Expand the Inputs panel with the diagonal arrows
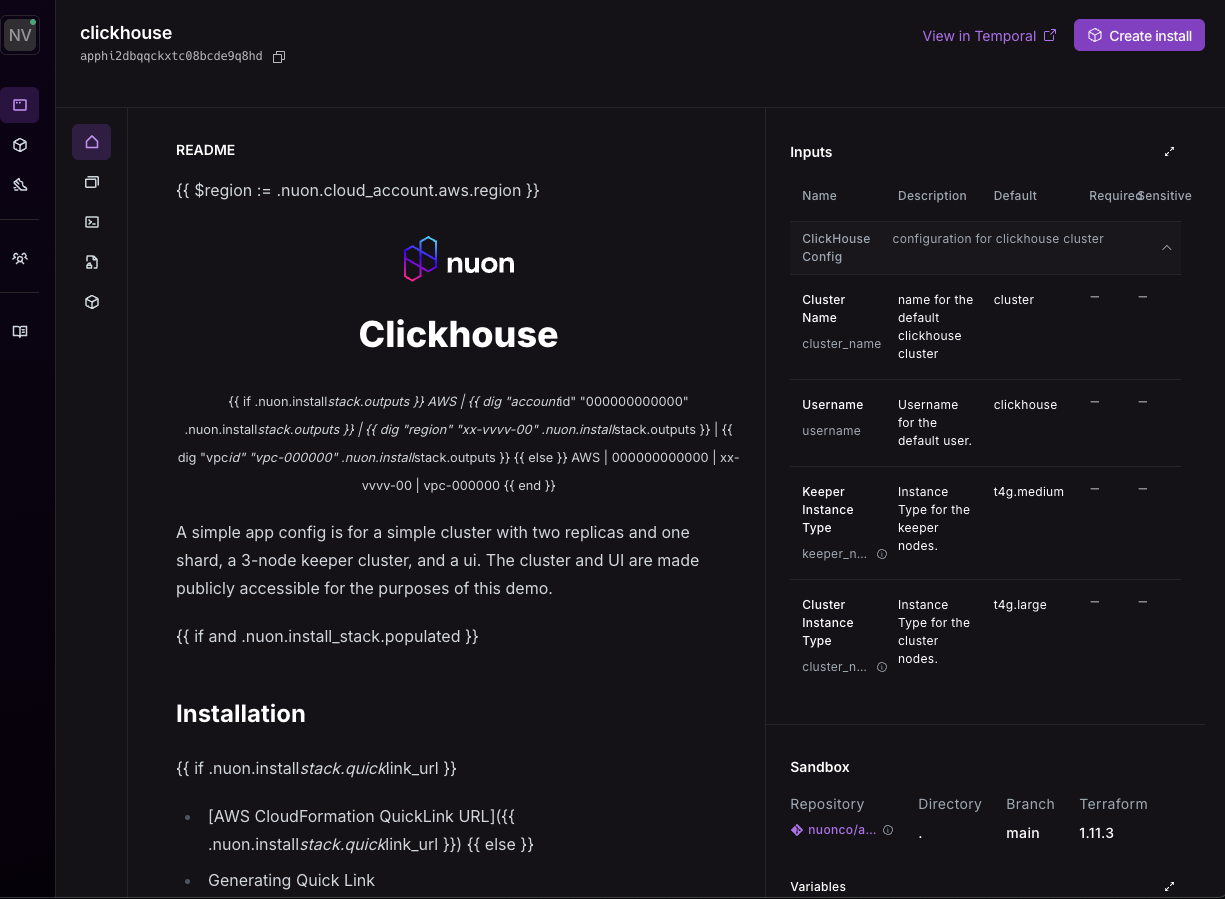This screenshot has height=899, width=1225. point(1169,151)
